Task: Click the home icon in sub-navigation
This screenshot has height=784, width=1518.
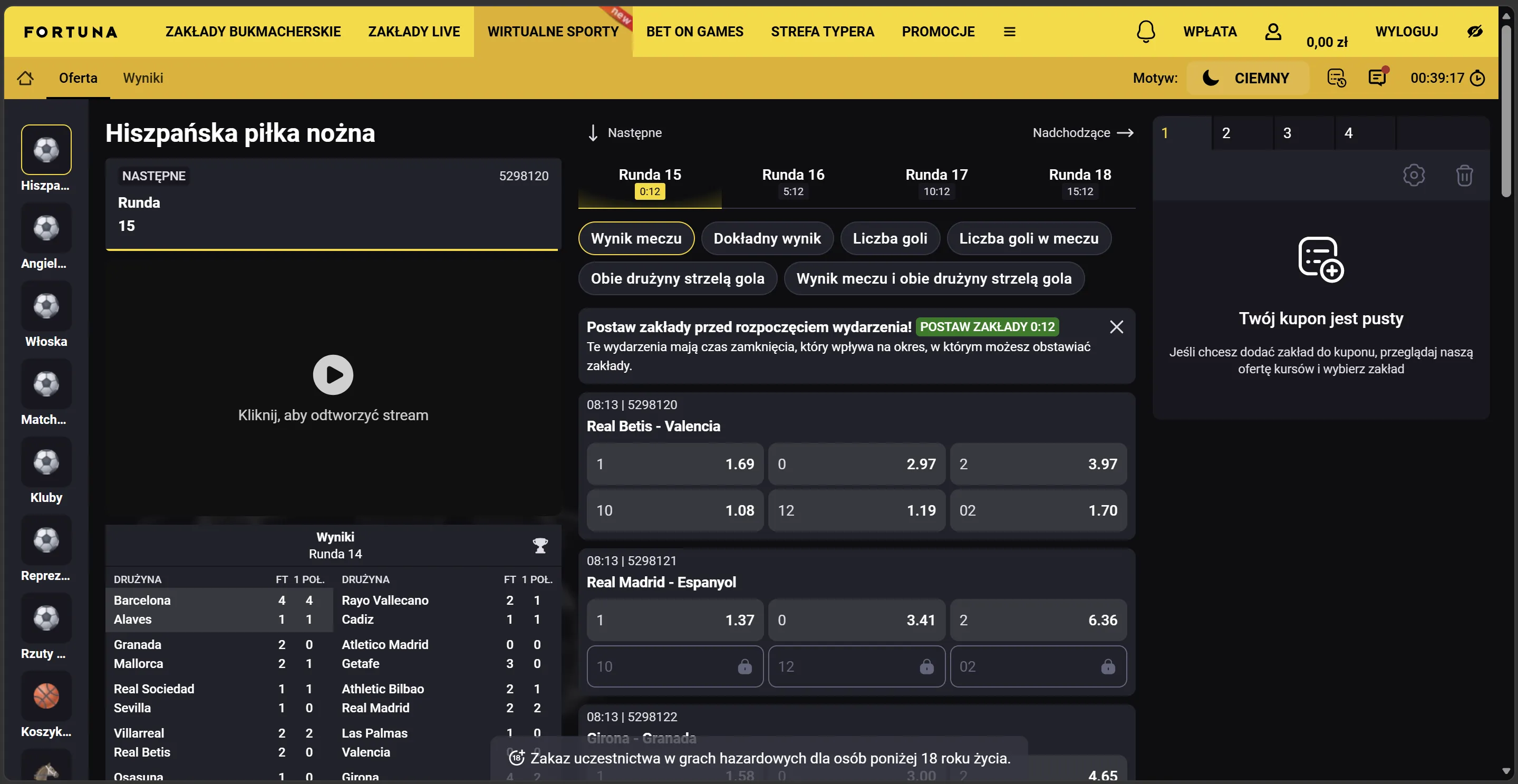Action: click(25, 78)
